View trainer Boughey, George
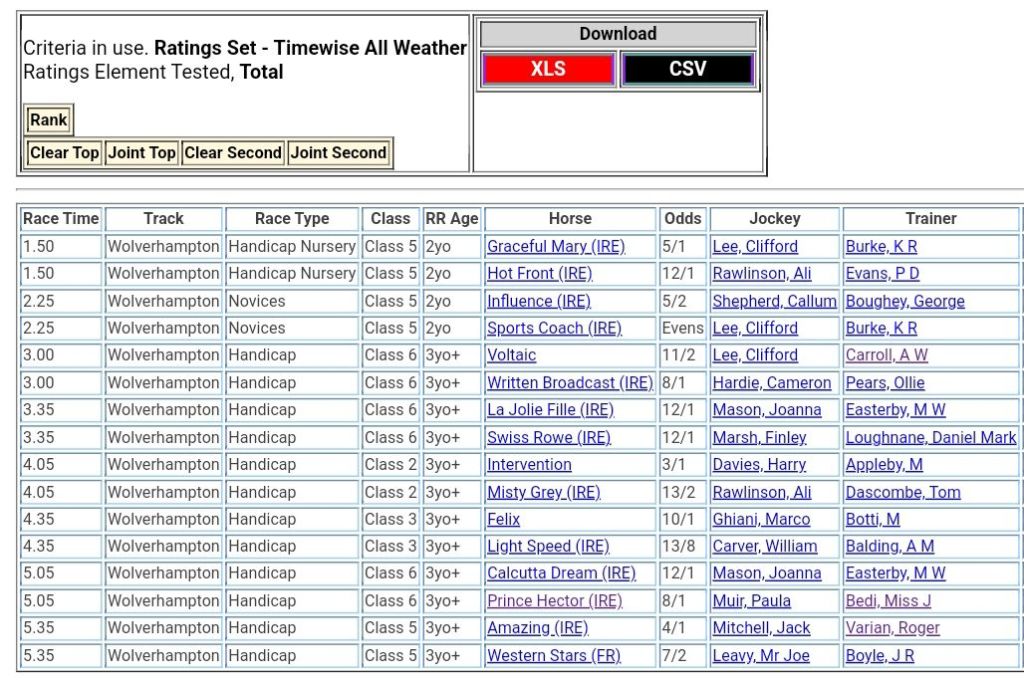 click(x=904, y=301)
